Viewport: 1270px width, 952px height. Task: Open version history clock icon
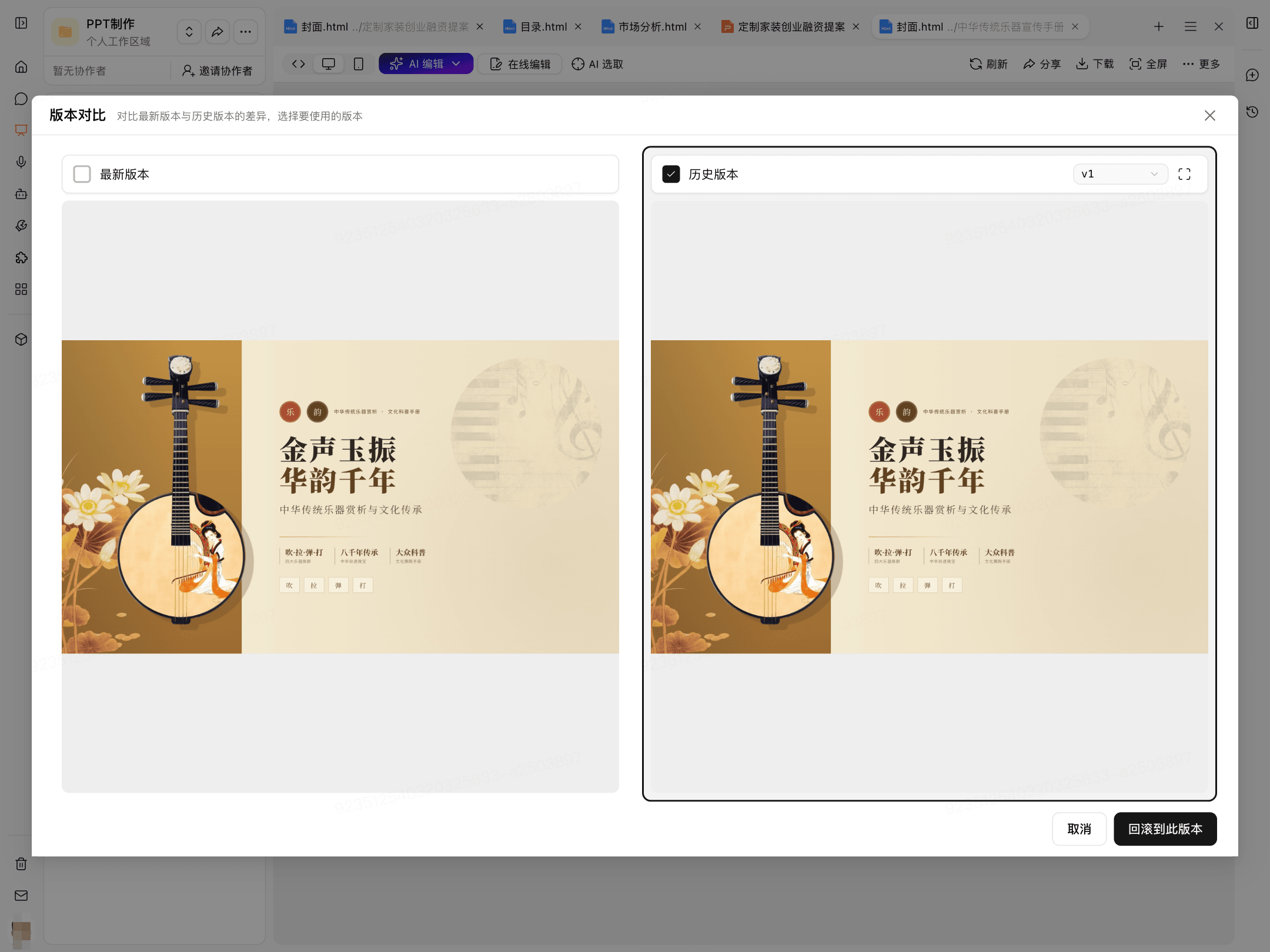pyautogui.click(x=1252, y=112)
